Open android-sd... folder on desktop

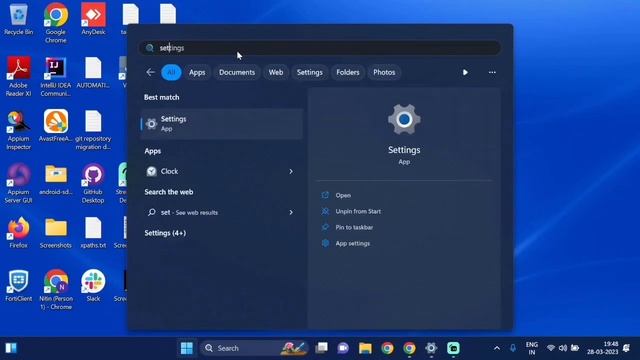coord(56,179)
